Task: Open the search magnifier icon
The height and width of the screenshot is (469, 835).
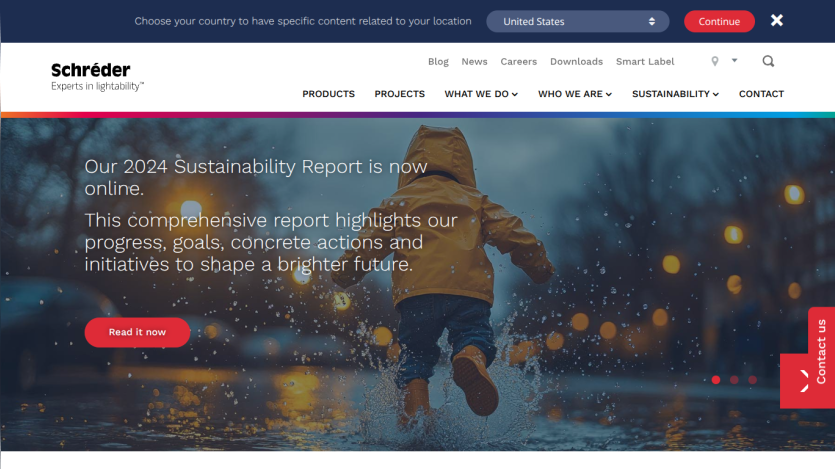Action: (768, 61)
